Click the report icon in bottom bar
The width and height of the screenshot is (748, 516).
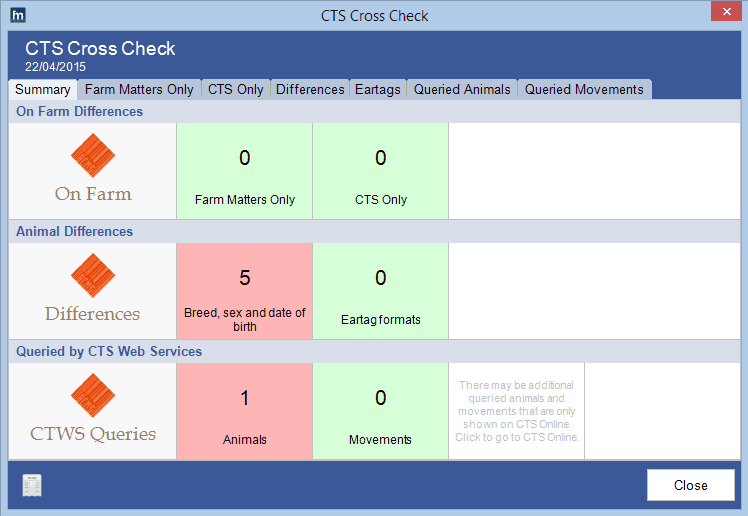point(33,486)
